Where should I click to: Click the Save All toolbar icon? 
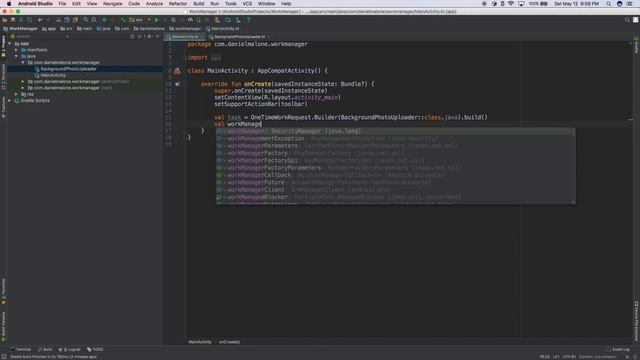[13, 20]
